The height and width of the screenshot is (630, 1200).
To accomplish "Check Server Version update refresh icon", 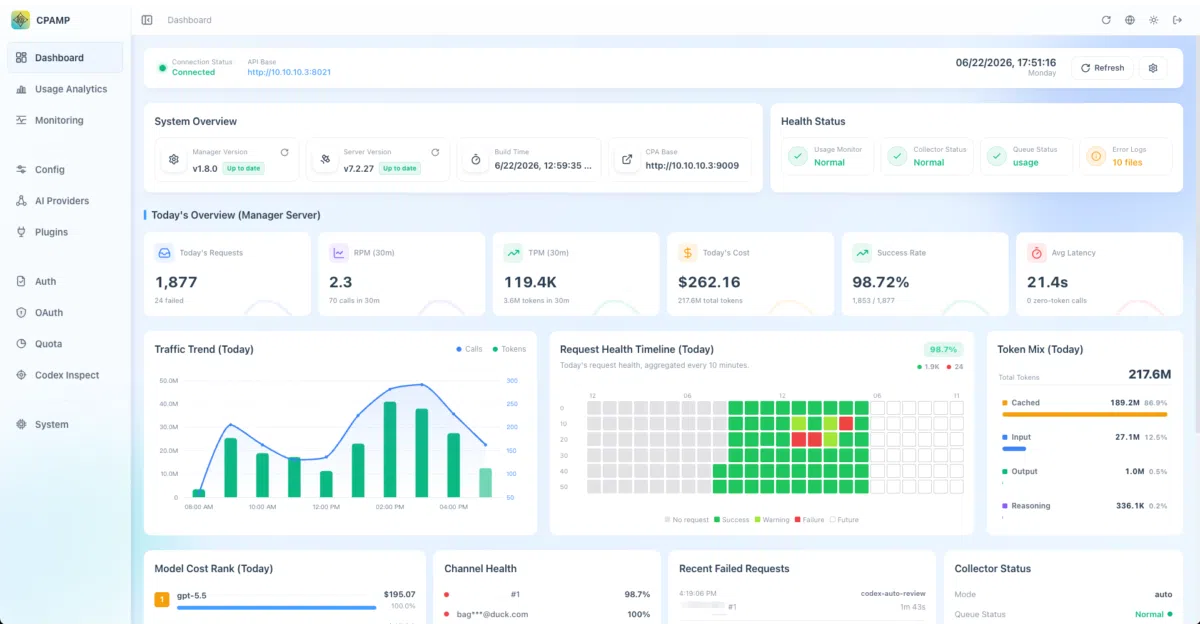I will [x=435, y=152].
